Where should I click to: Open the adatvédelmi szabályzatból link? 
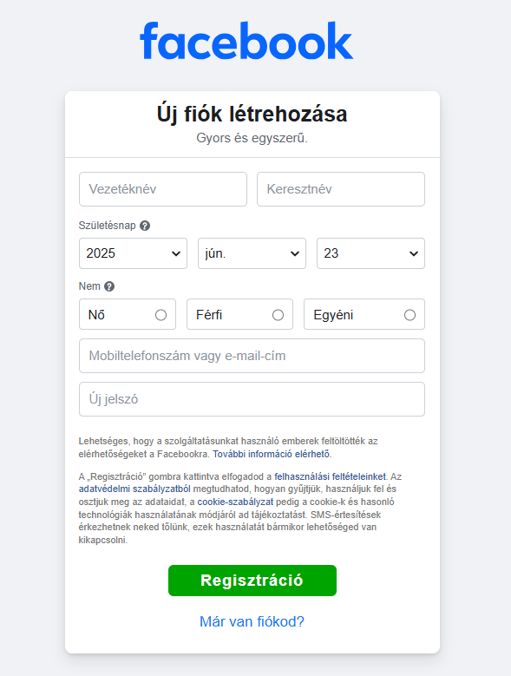(x=135, y=489)
